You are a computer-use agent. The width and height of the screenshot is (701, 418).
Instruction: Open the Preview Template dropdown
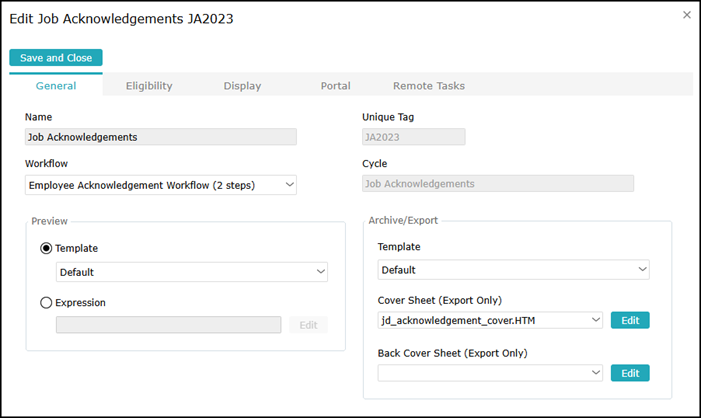(x=192, y=271)
